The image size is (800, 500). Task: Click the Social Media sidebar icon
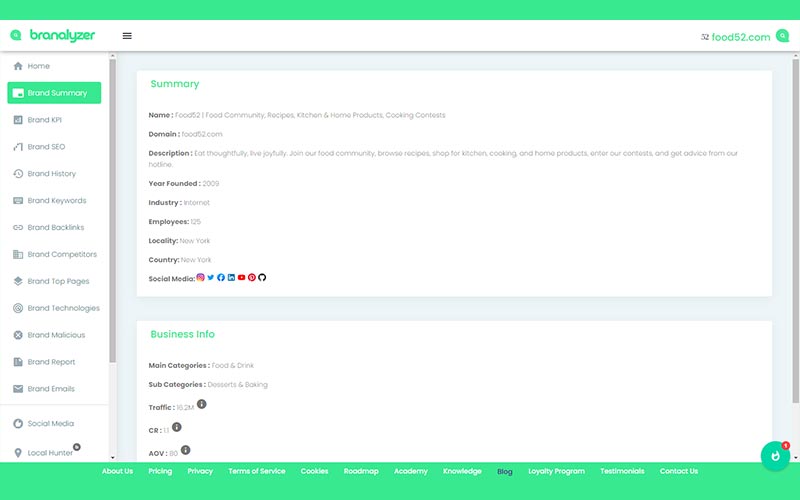(x=18, y=423)
